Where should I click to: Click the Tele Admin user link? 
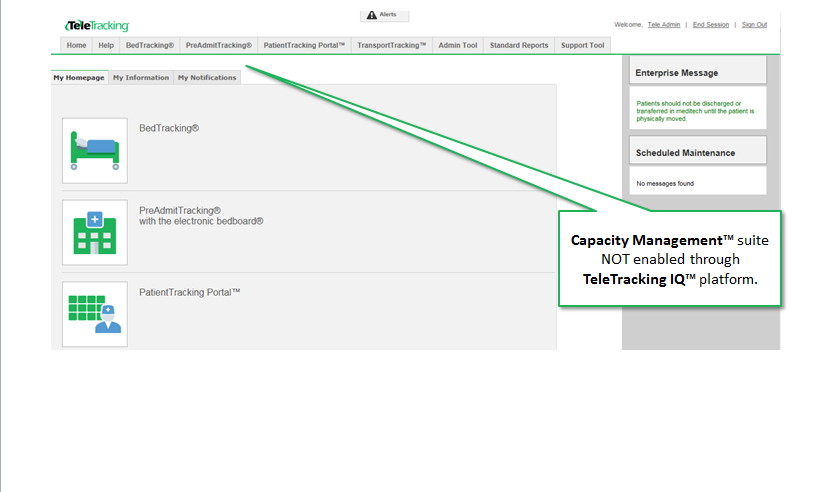tap(664, 25)
